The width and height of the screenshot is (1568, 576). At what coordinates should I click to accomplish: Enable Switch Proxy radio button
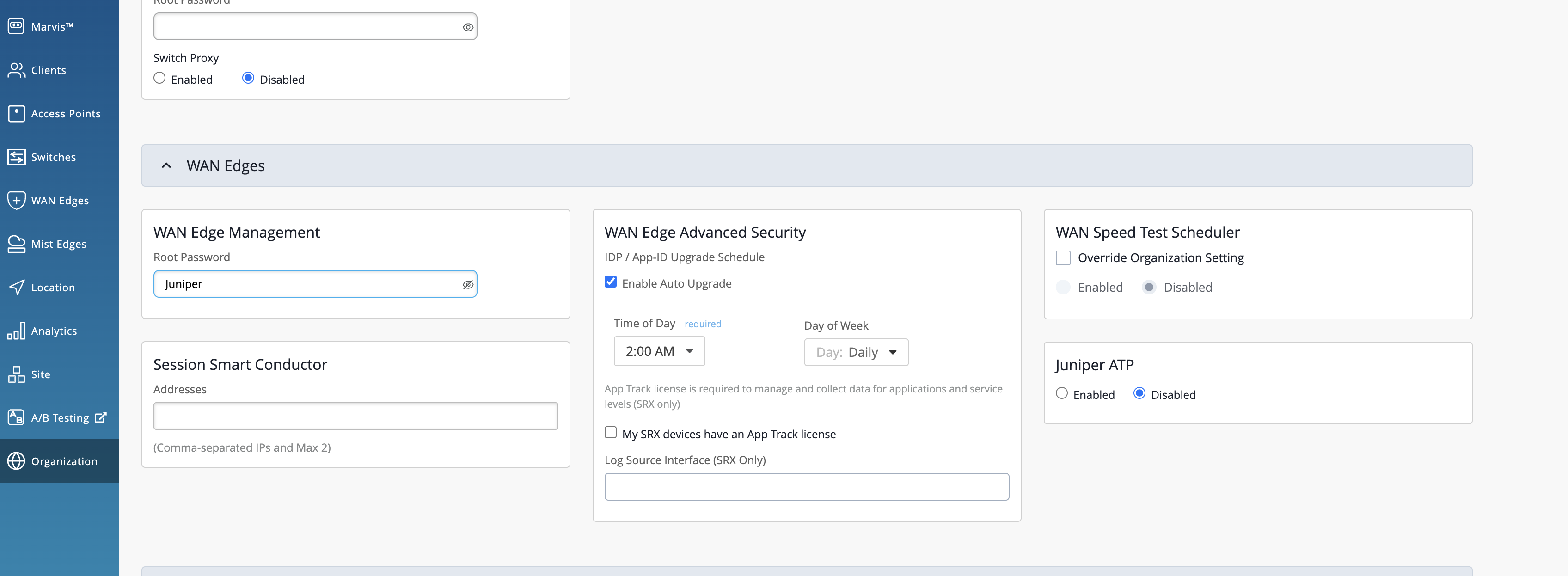pyautogui.click(x=159, y=78)
